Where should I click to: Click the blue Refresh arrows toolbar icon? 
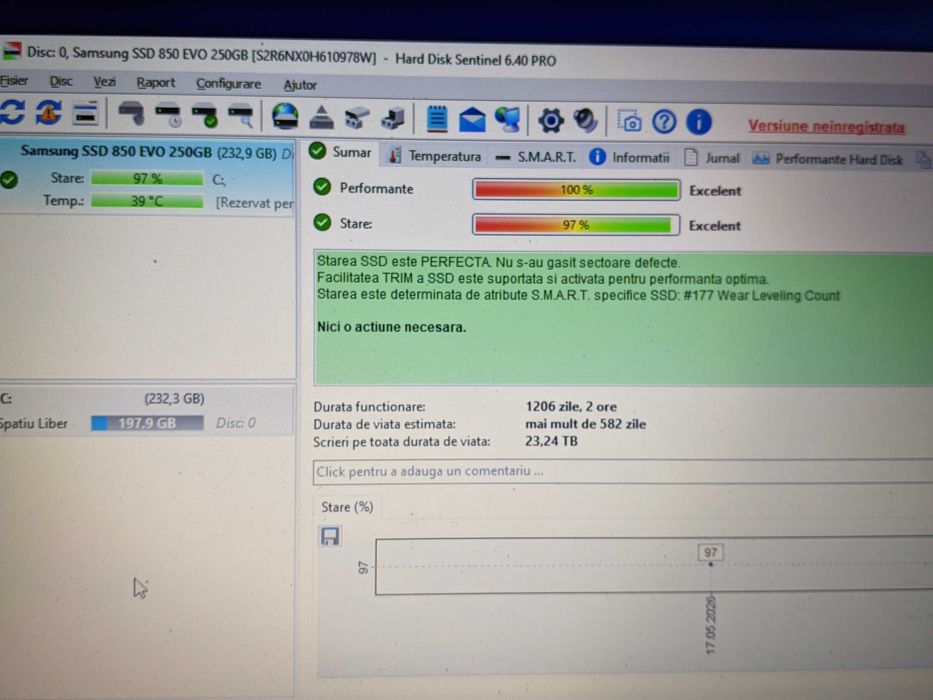[x=12, y=112]
